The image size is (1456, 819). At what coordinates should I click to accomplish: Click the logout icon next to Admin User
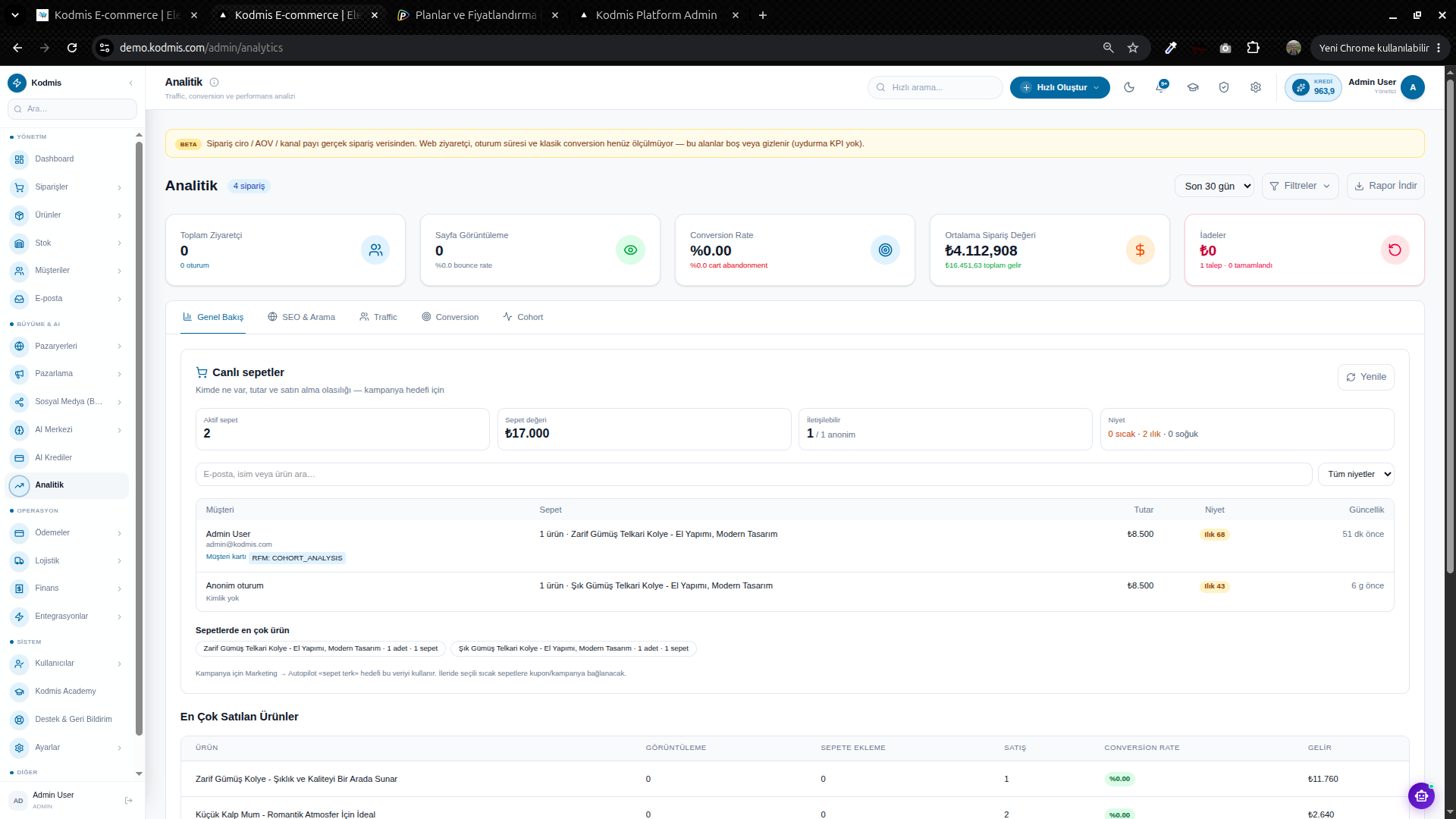click(x=128, y=800)
